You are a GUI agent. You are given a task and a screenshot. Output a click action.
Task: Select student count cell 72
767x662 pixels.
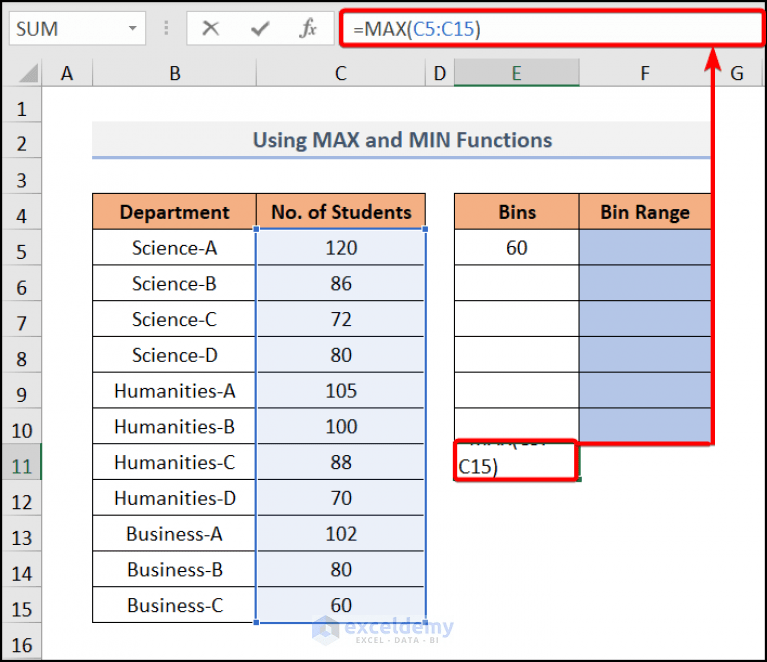(341, 319)
